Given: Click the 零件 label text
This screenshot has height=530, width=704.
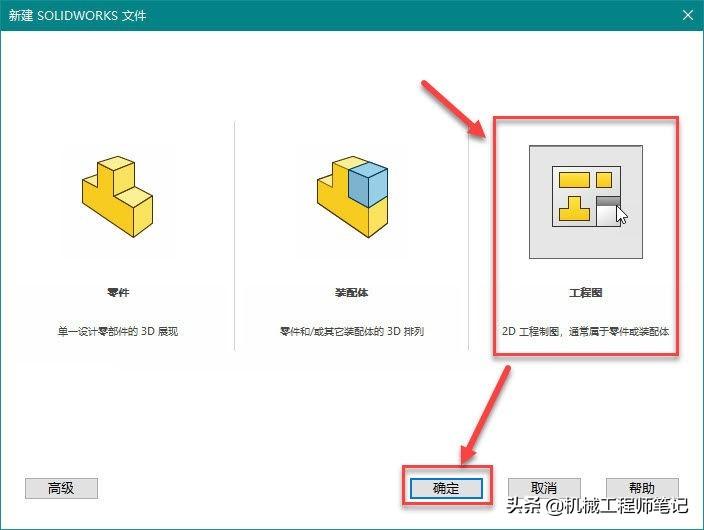Looking at the screenshot, I should (118, 293).
